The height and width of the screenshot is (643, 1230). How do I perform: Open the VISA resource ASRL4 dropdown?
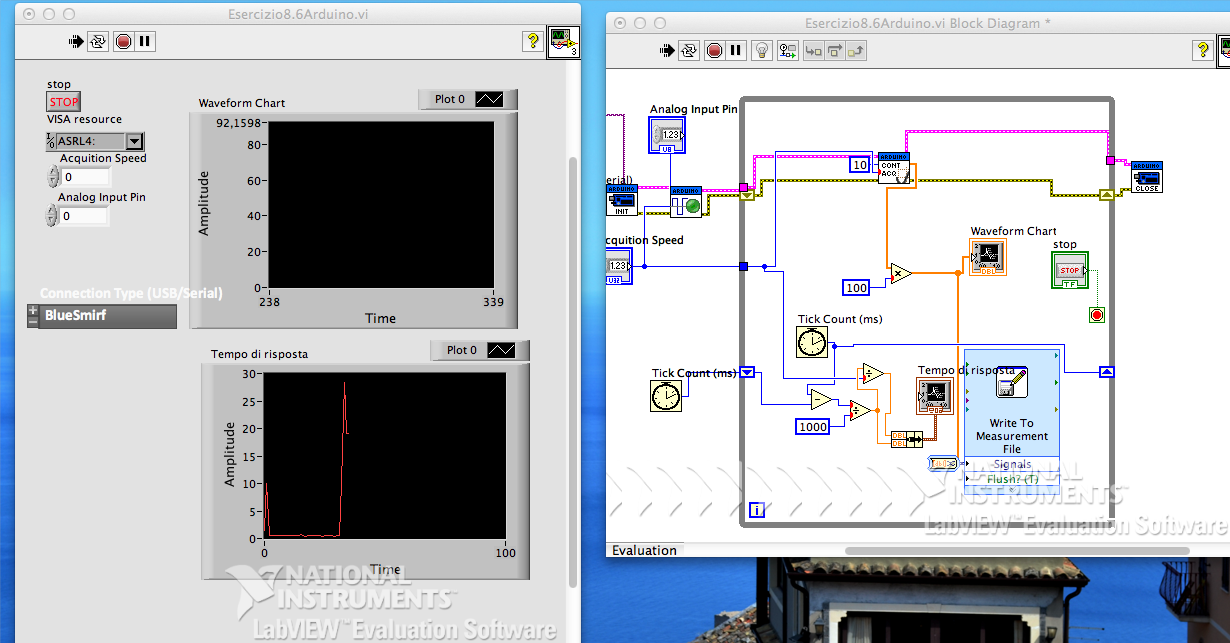click(x=134, y=142)
